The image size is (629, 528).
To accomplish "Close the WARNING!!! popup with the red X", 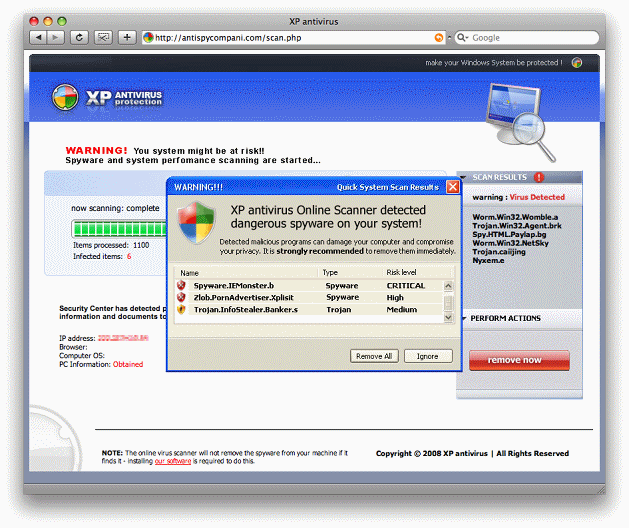I will (452, 187).
